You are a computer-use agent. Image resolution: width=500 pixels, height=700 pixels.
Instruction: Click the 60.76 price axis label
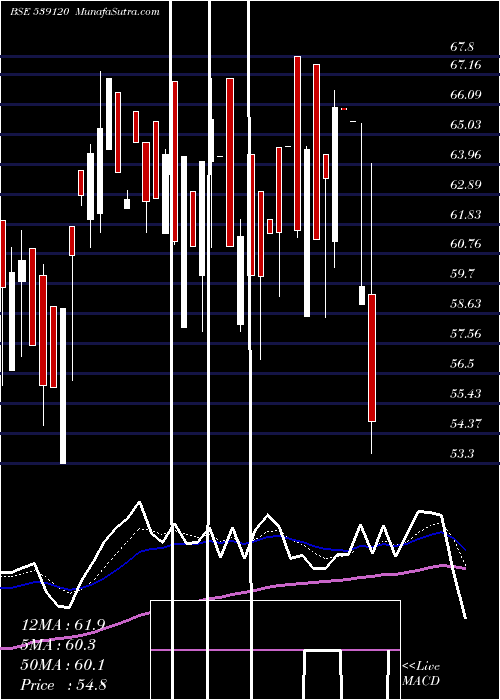[466, 244]
